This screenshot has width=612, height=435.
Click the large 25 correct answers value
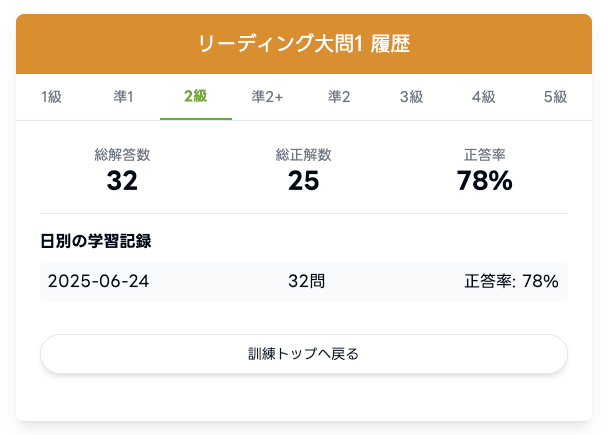[304, 181]
